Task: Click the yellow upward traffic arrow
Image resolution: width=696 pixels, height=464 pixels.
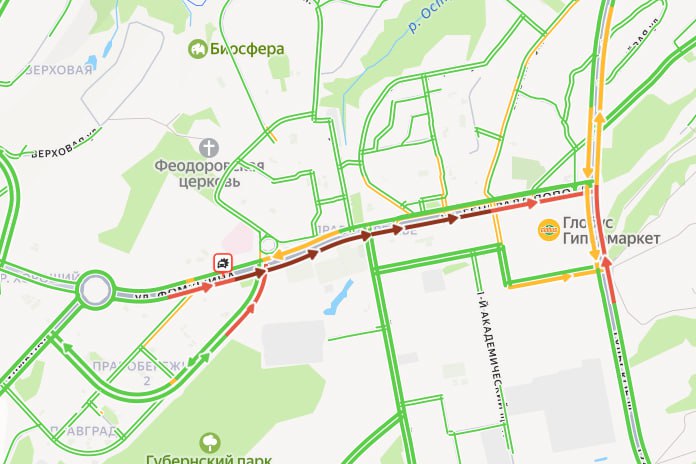Action: click(599, 118)
